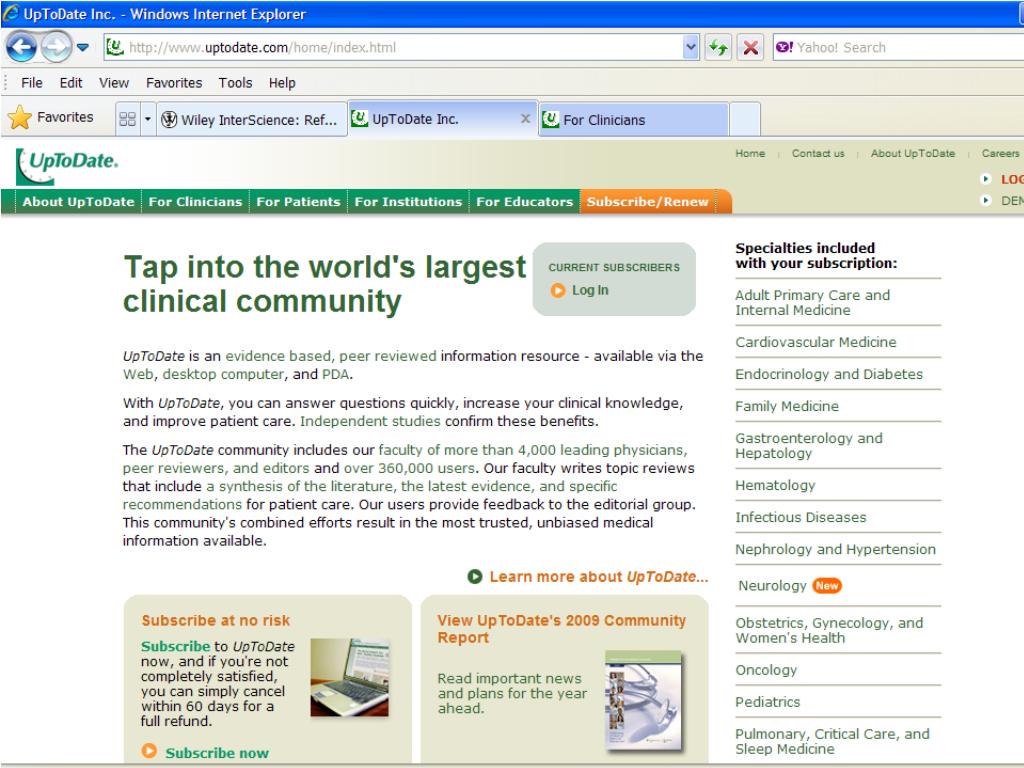Click Oncology specialty link
Screen dimensions: 1024x768
click(766, 670)
